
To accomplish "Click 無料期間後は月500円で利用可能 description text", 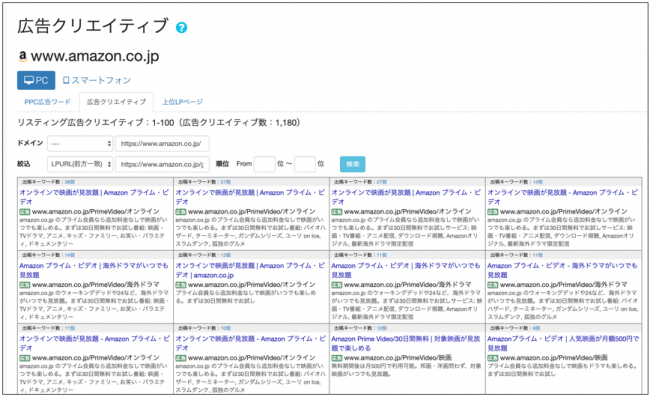I will point(406,370).
